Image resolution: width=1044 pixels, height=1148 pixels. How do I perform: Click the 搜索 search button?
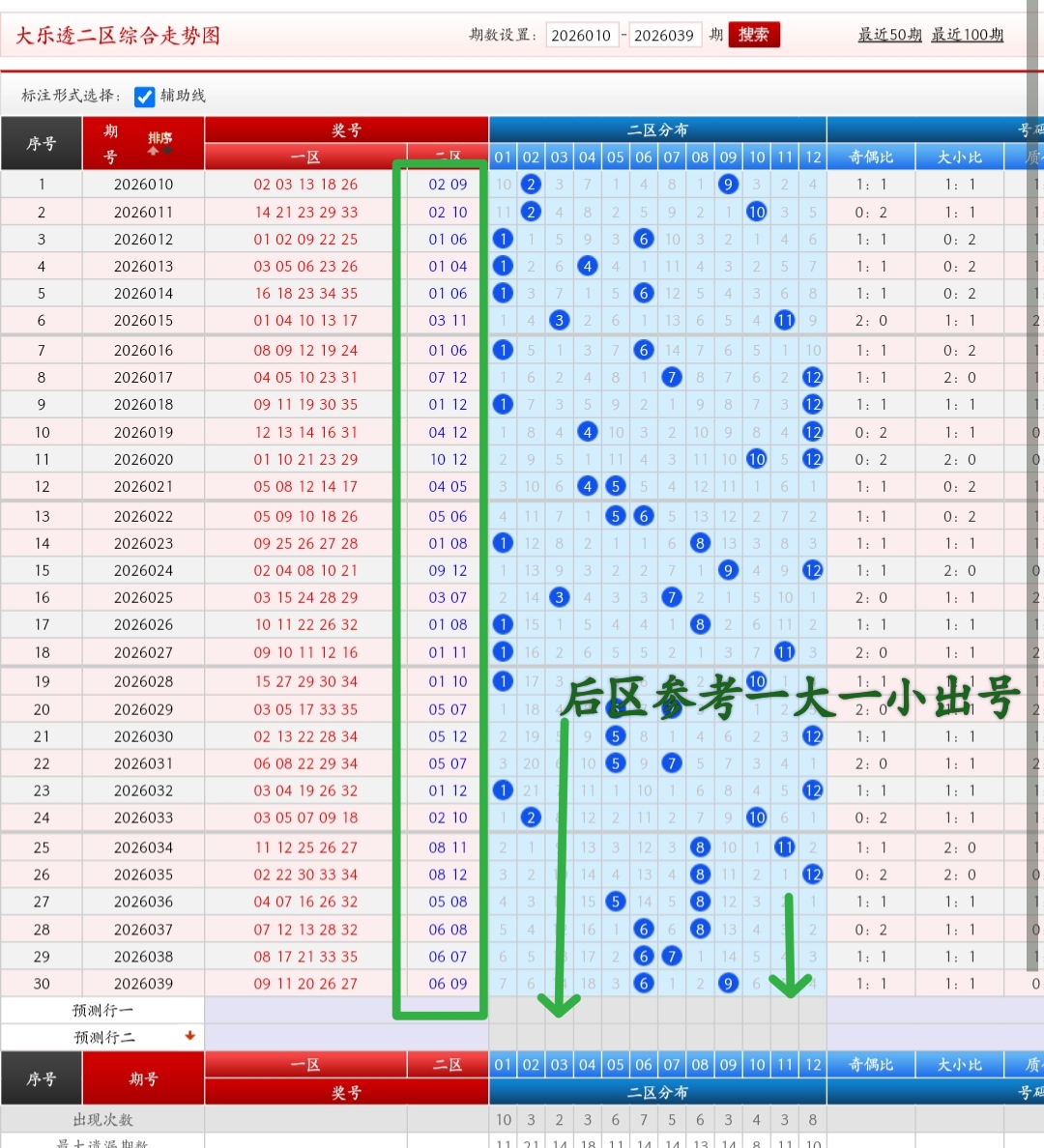pyautogui.click(x=753, y=35)
